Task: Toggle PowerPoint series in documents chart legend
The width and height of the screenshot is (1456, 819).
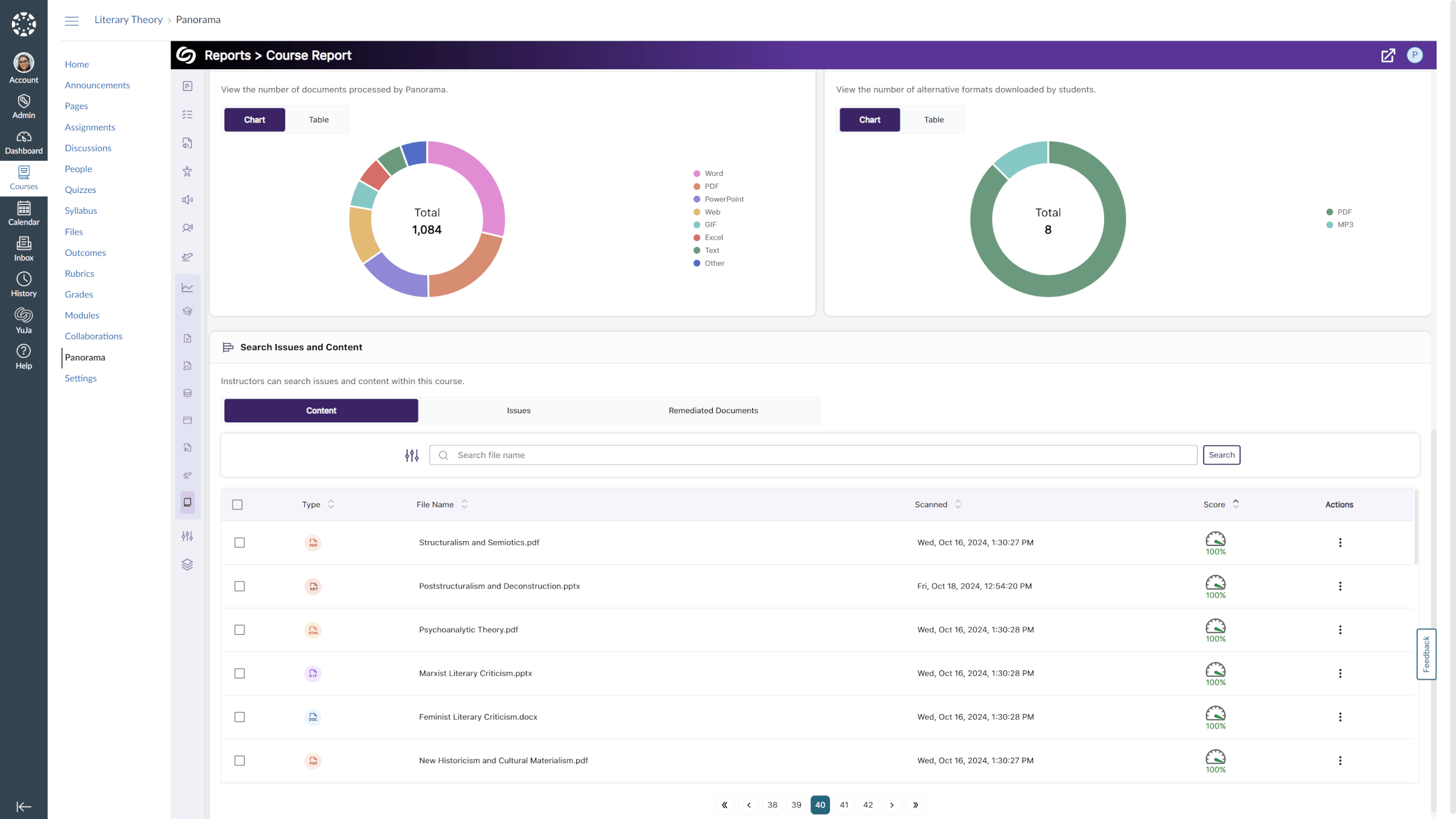Action: tap(718, 199)
